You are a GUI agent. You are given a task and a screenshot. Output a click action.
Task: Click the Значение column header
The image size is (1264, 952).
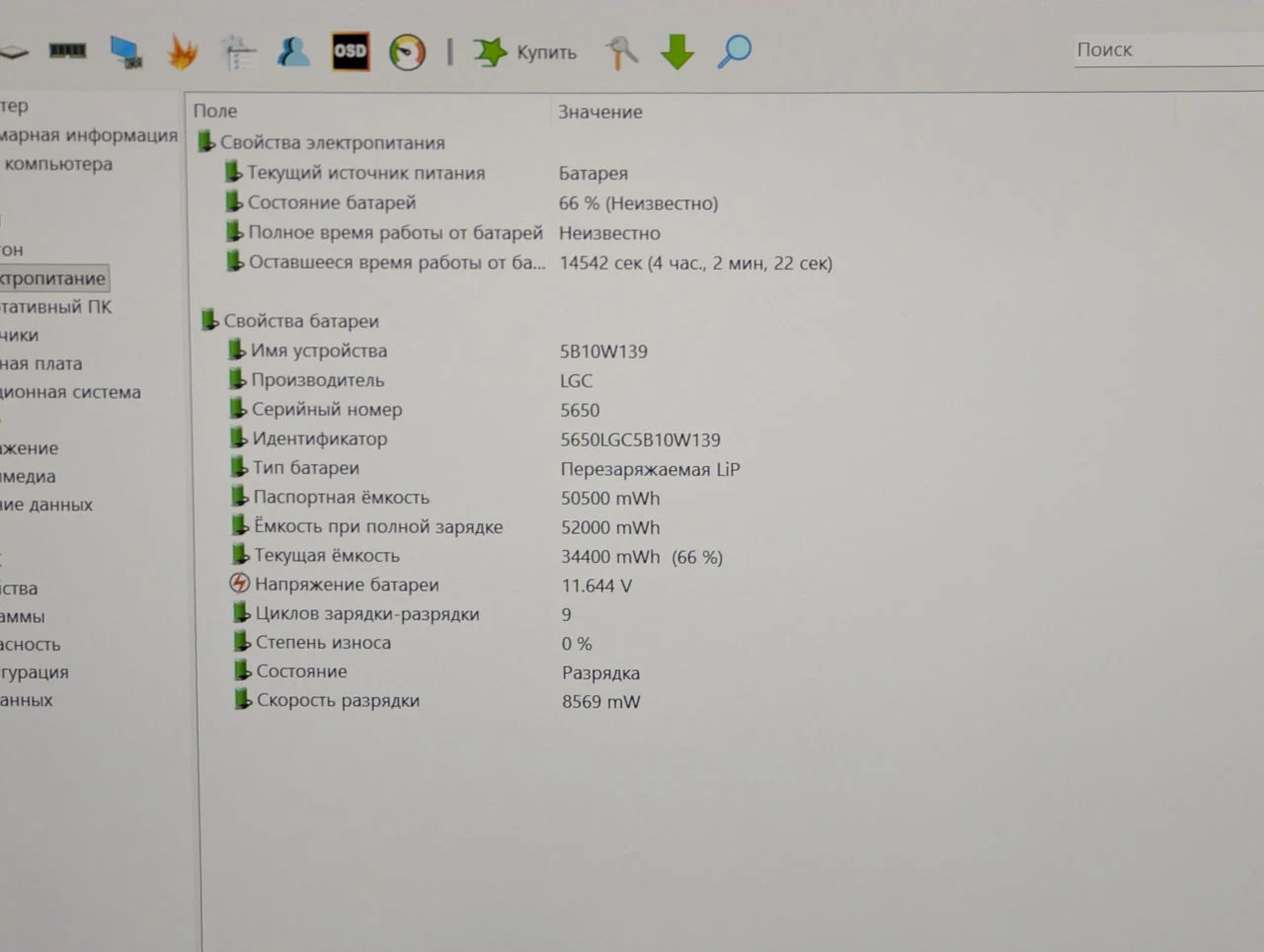[600, 112]
